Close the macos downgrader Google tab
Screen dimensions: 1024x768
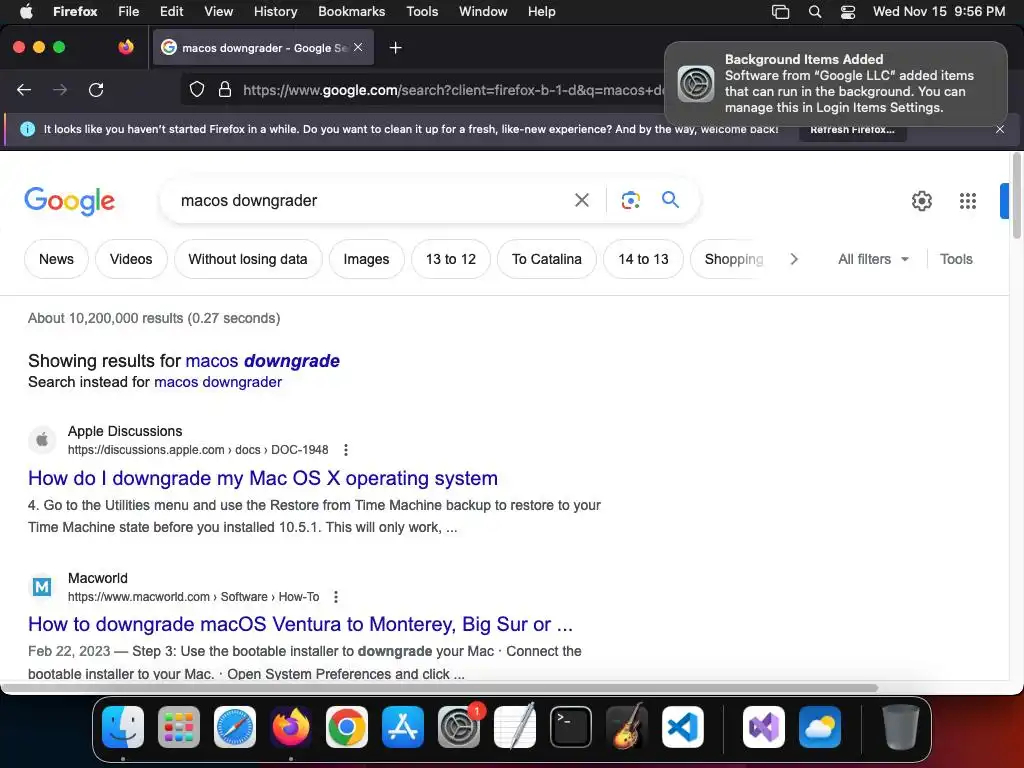[x=358, y=47]
